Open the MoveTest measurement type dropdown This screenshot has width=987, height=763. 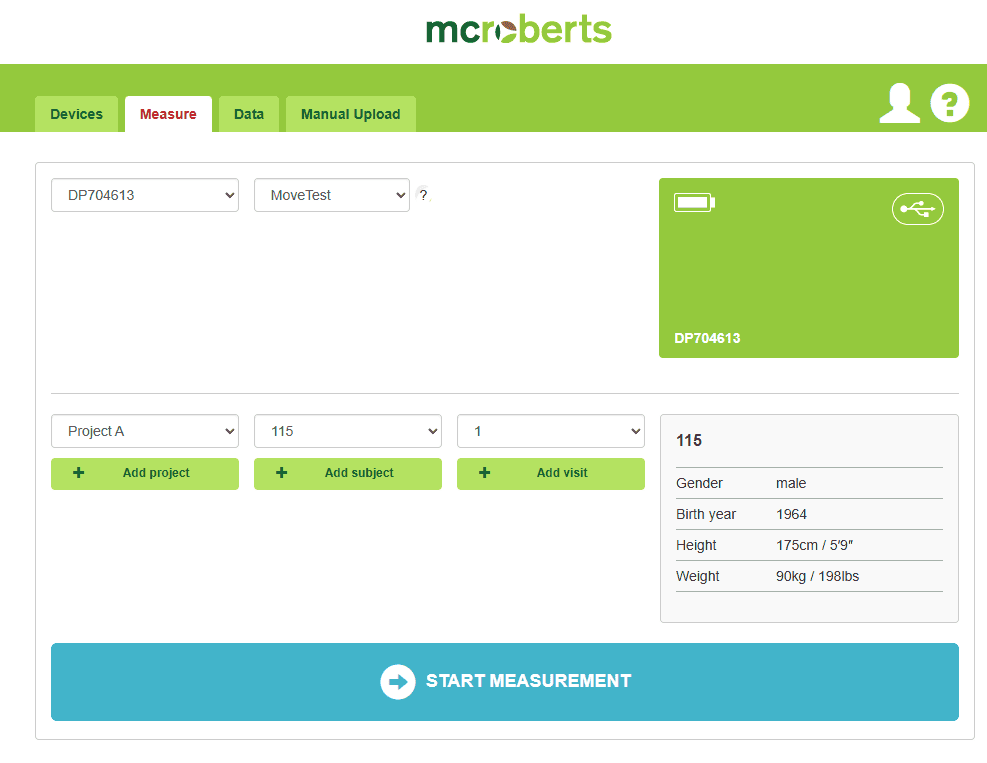coord(332,195)
